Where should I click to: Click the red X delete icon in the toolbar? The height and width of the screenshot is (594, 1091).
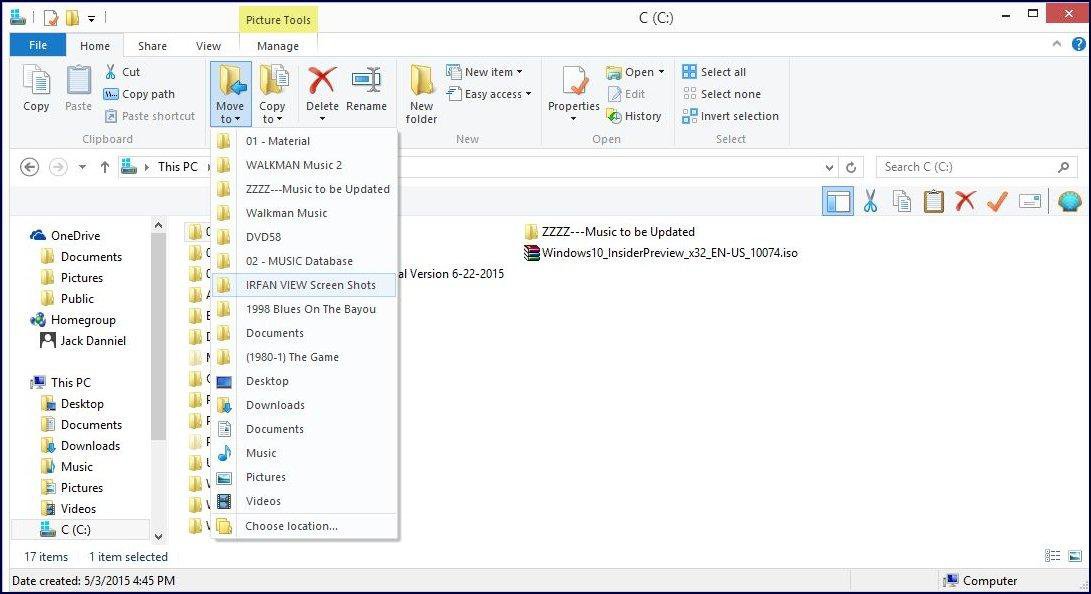coord(963,201)
